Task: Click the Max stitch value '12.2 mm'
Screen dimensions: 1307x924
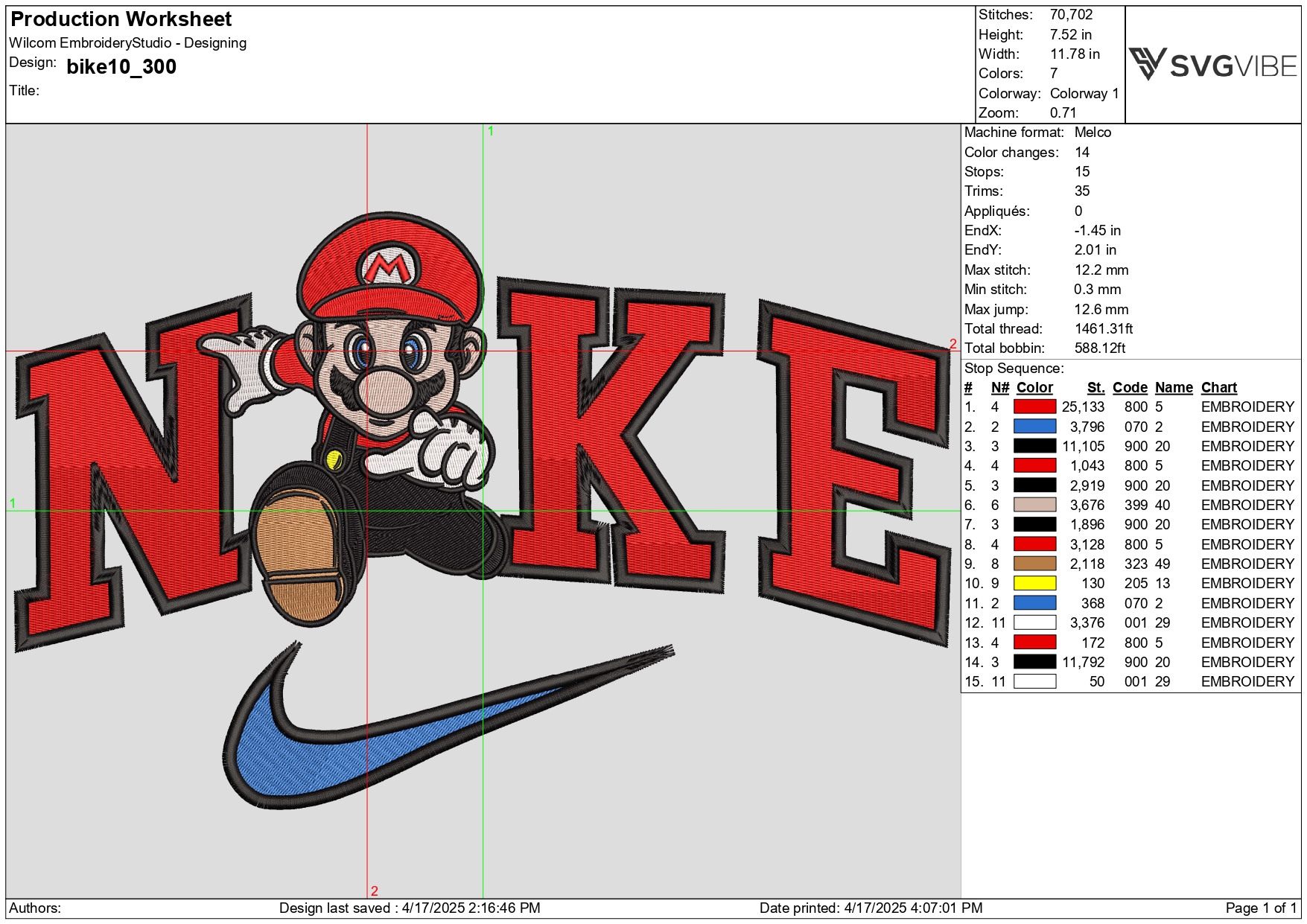Action: 1101,270
